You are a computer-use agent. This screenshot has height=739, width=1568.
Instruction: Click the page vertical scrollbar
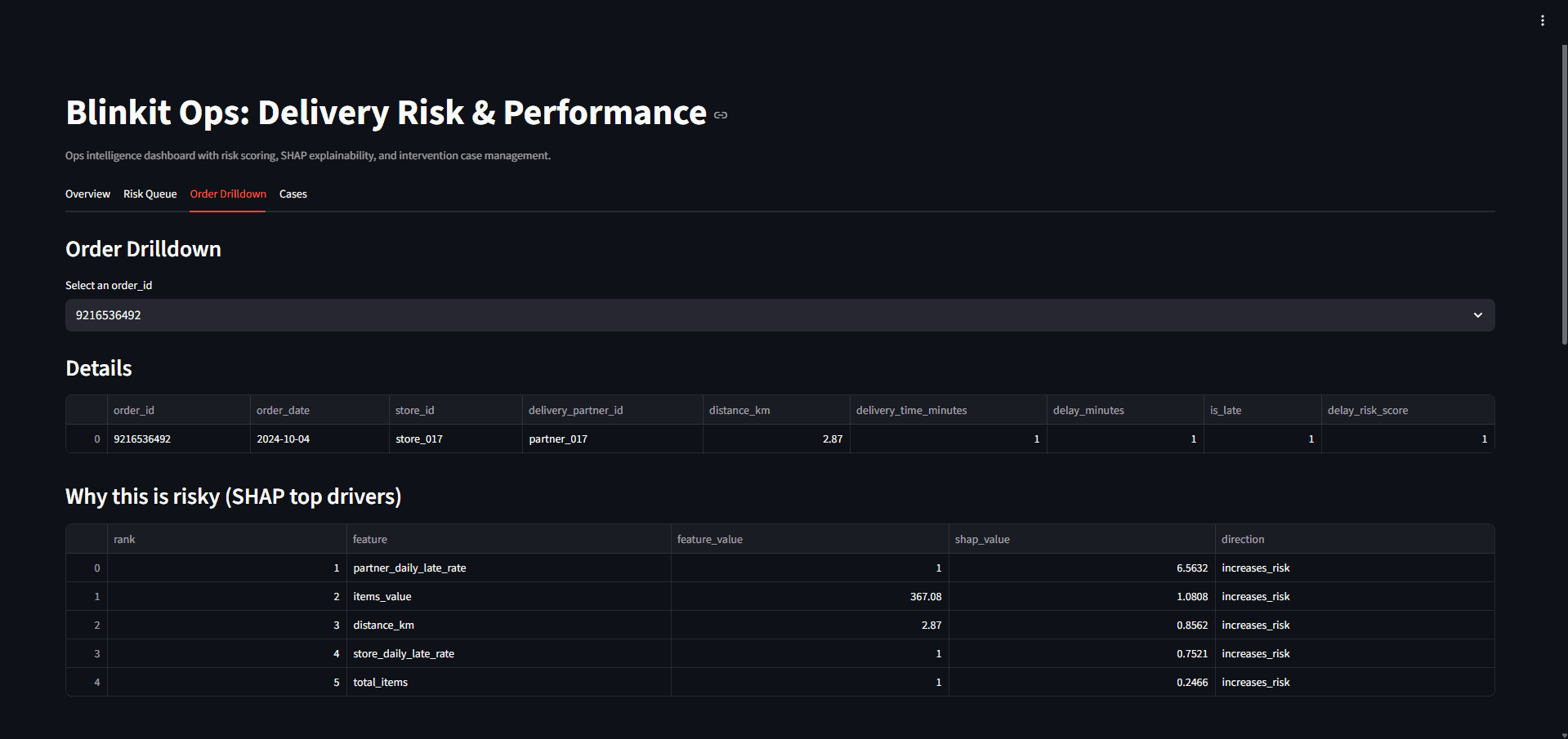(x=1564, y=195)
